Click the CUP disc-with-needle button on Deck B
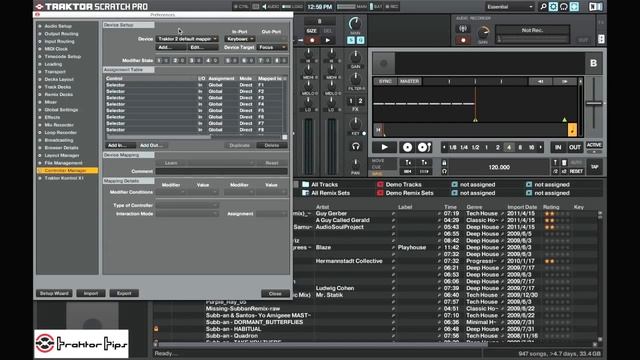This screenshot has height=360, width=640. coord(424,147)
